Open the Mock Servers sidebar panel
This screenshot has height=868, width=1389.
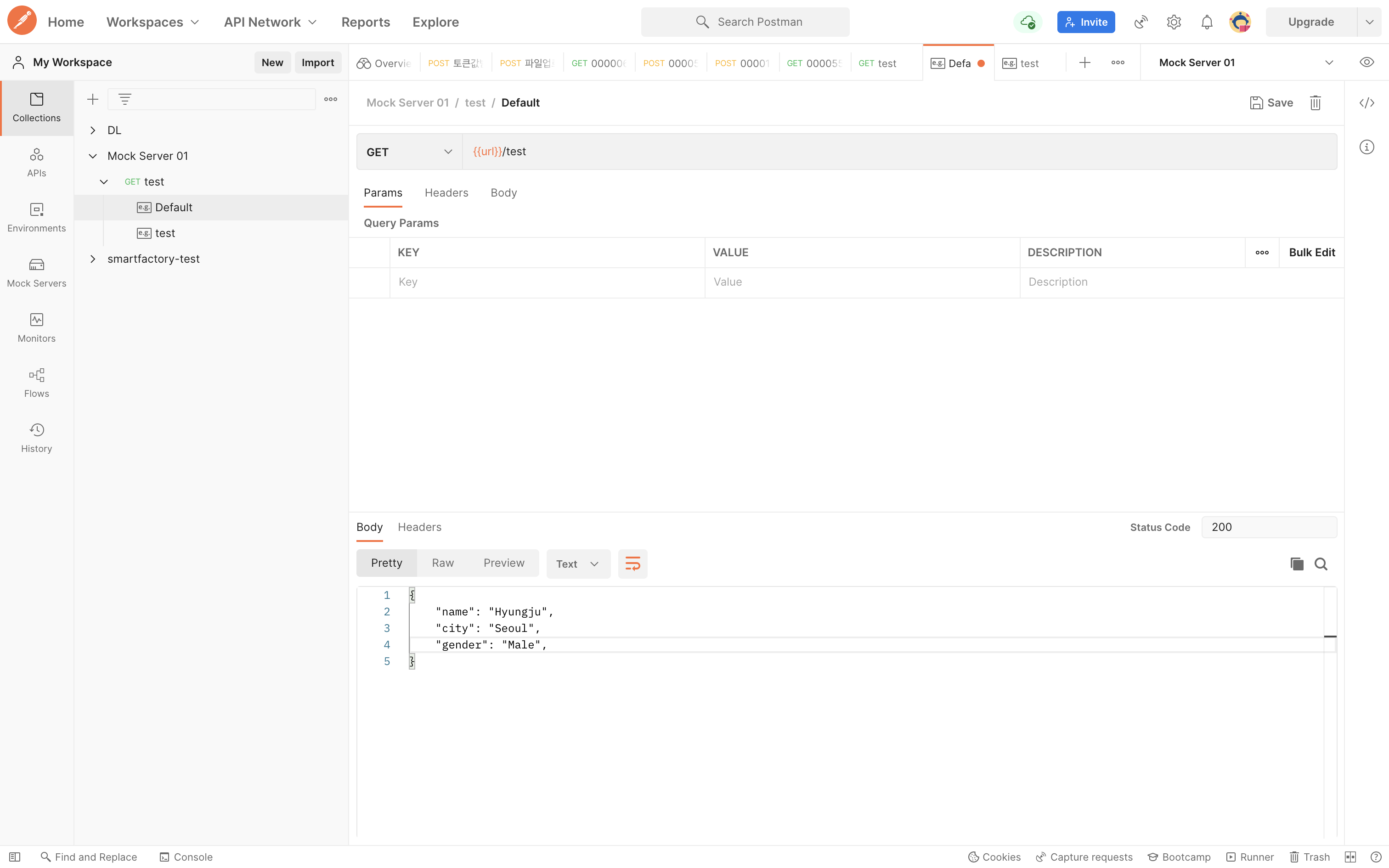point(36,272)
